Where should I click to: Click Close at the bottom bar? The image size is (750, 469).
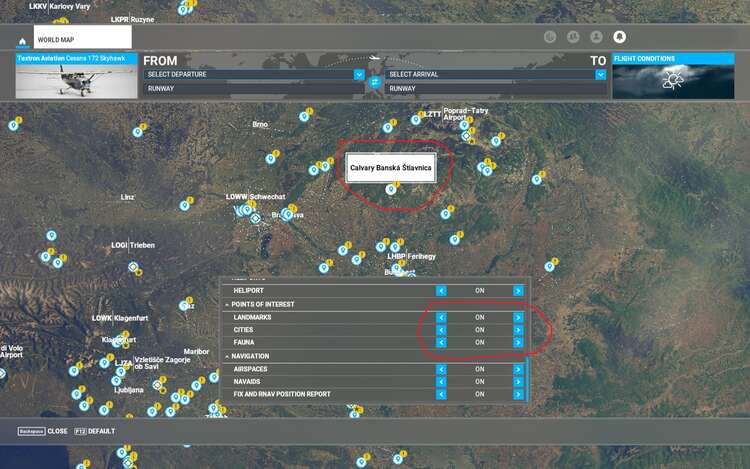click(43, 431)
